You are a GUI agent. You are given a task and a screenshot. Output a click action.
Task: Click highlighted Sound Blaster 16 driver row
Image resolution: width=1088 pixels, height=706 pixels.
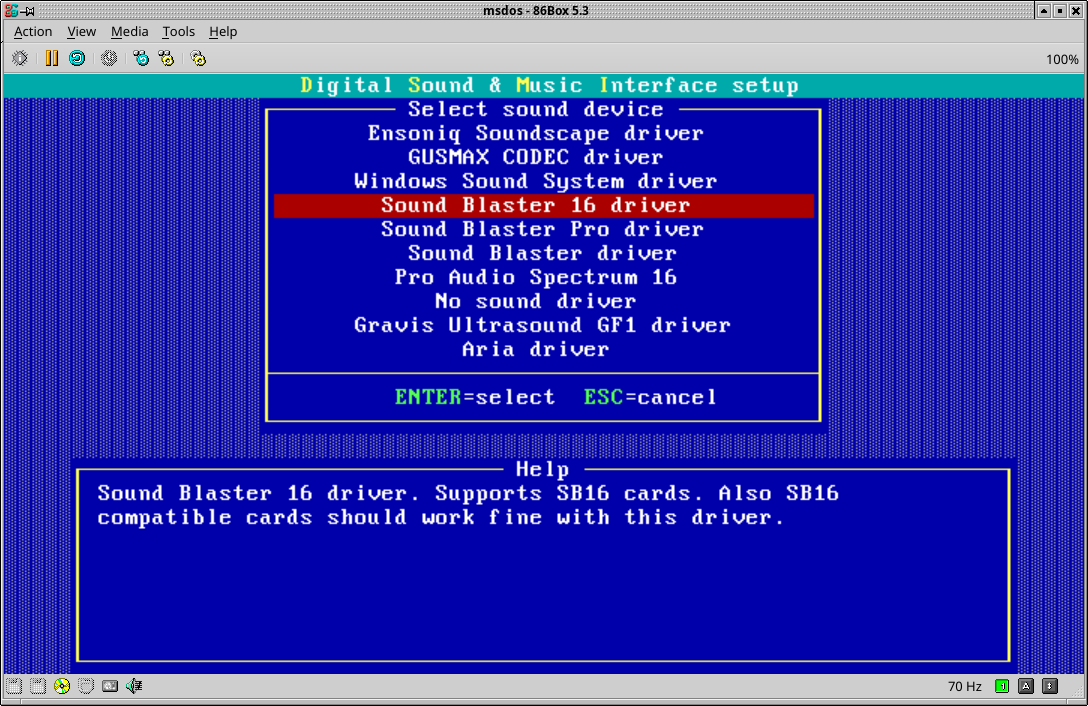pyautogui.click(x=544, y=205)
